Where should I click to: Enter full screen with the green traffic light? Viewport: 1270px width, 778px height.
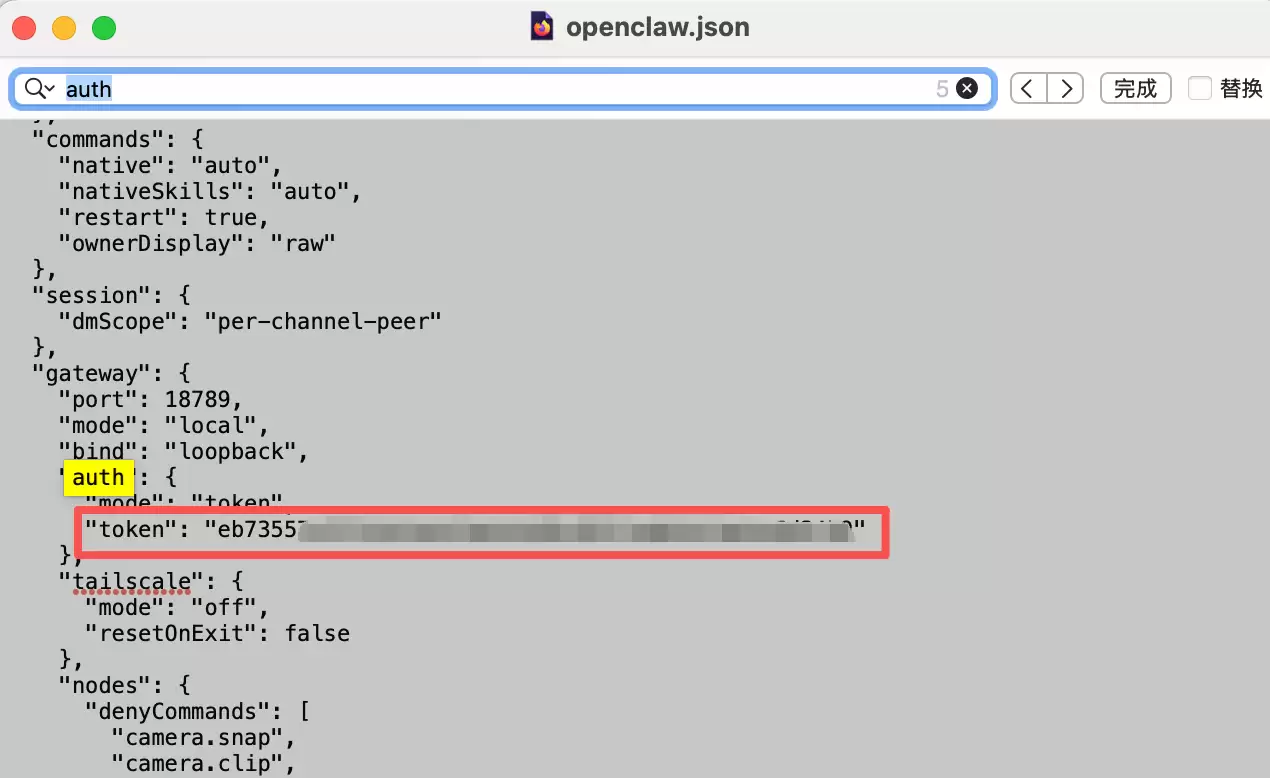103,28
